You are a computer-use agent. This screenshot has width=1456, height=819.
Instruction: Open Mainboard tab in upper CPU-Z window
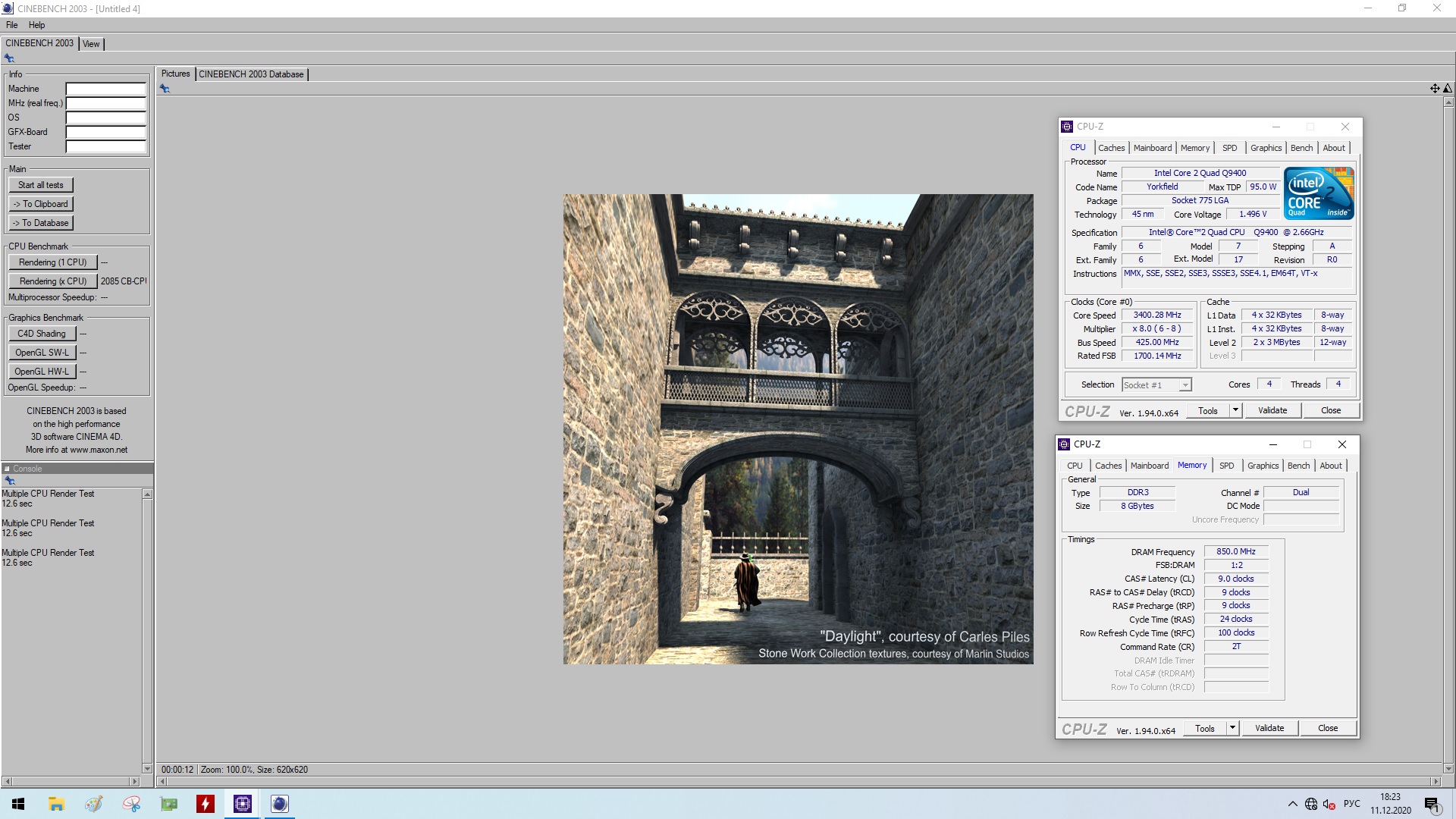coord(1152,148)
